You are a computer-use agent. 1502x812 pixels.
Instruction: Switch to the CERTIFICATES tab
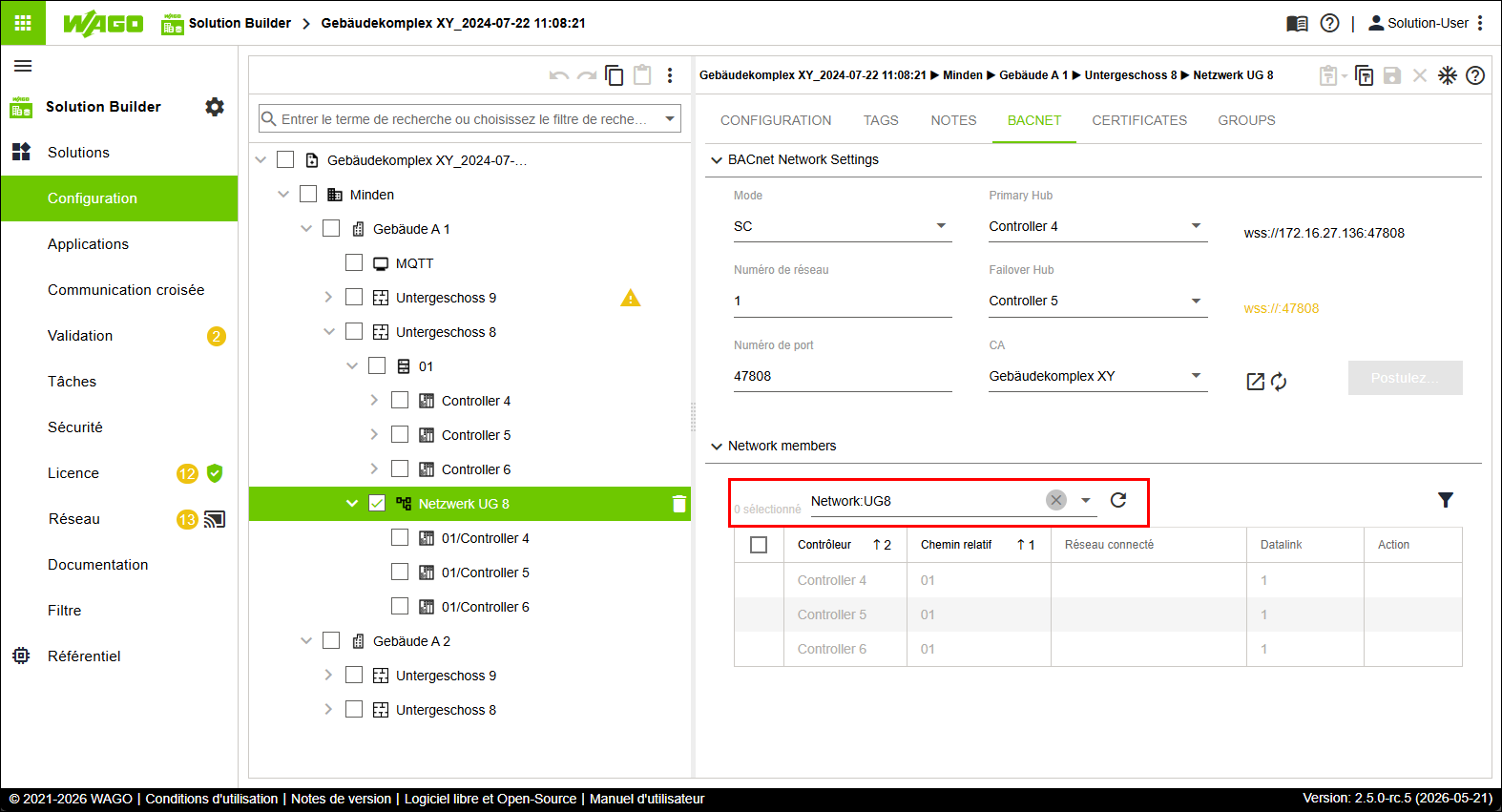pos(1139,120)
